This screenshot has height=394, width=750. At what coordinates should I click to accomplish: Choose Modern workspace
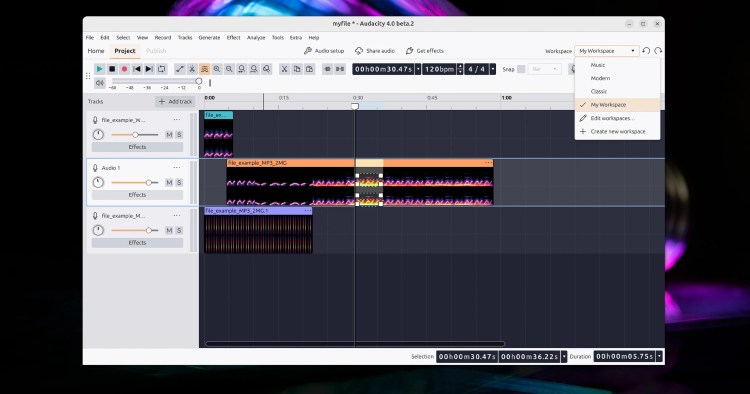618,78
